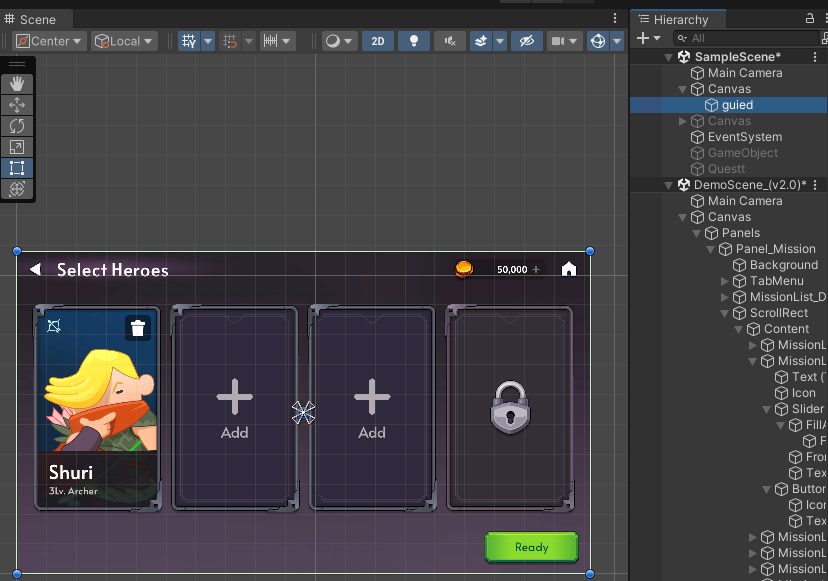Open scene effects dropdown arrow
The image size is (828, 581).
coord(500,41)
